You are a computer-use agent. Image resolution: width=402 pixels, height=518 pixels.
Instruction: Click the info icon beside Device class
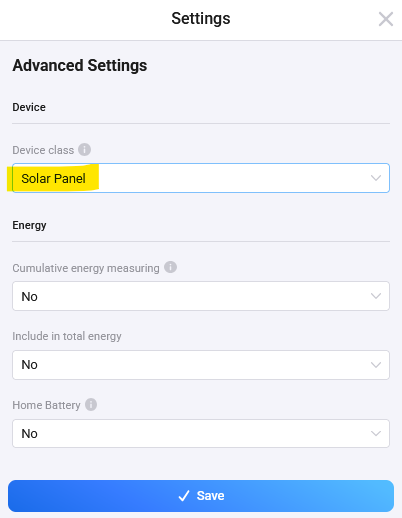click(x=84, y=149)
